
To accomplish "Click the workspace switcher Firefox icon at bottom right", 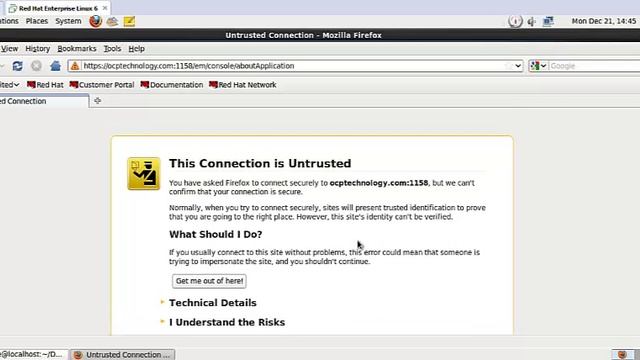I will click(x=622, y=355).
